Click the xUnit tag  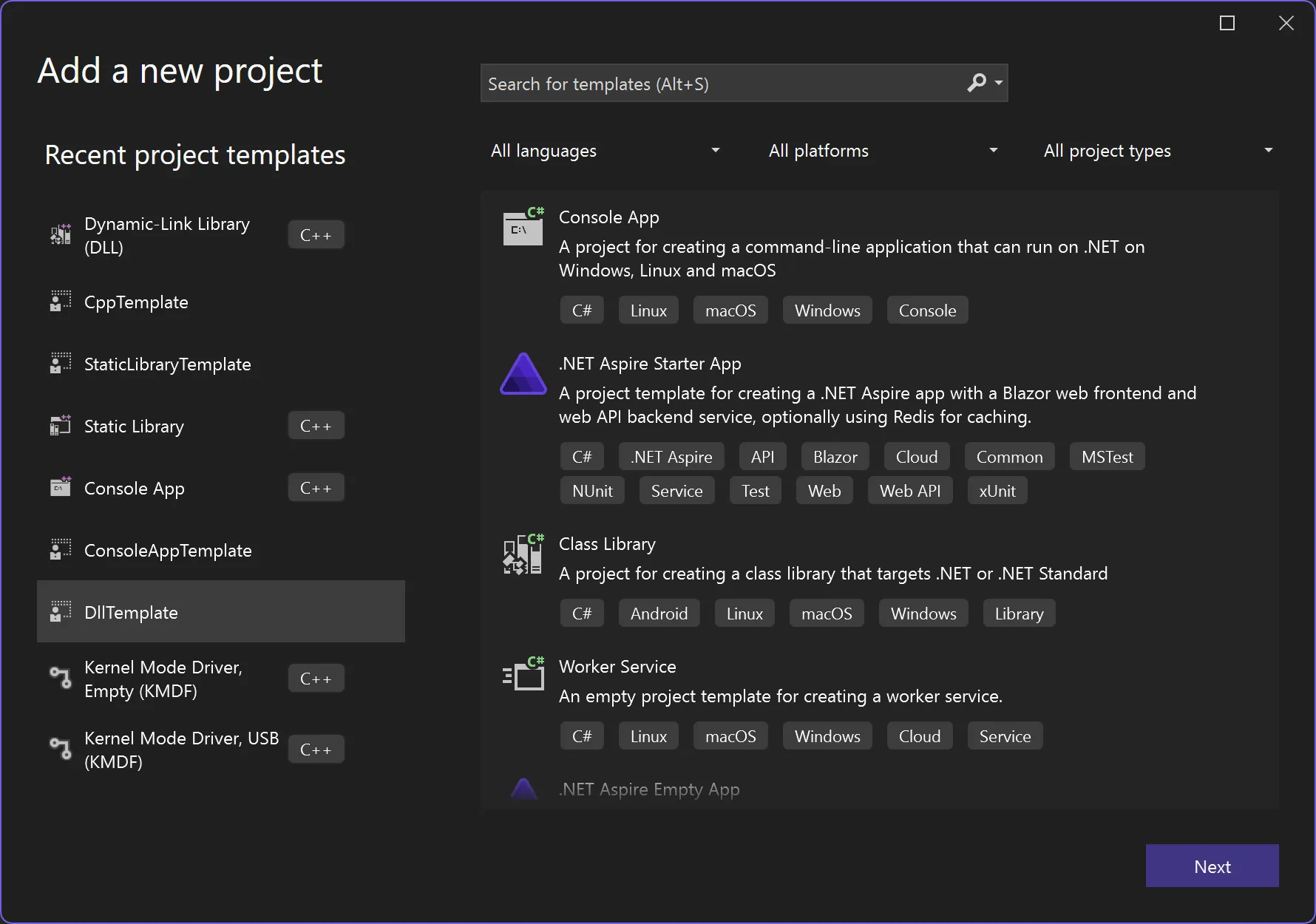coord(997,491)
